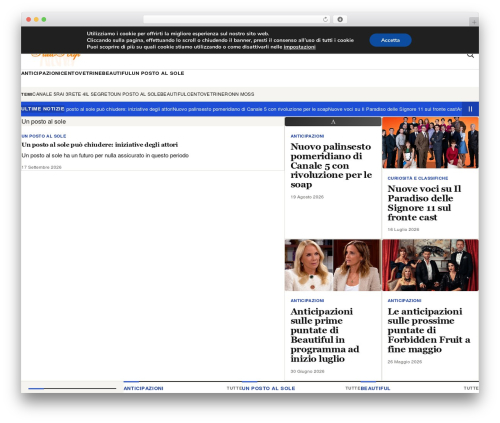Open the Forbidden Fruit cast thumbnail
Image resolution: width=500 pixels, height=423 pixels.
pyautogui.click(x=430, y=265)
